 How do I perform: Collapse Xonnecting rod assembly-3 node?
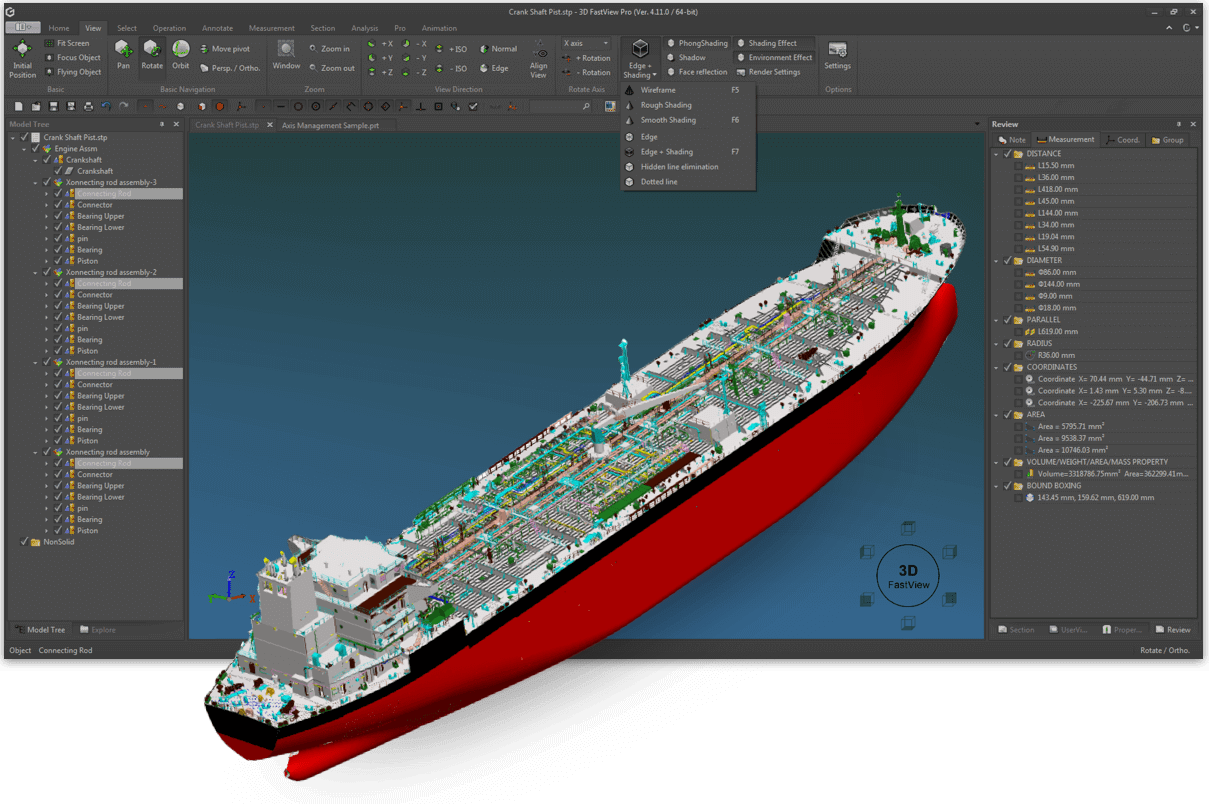point(35,182)
